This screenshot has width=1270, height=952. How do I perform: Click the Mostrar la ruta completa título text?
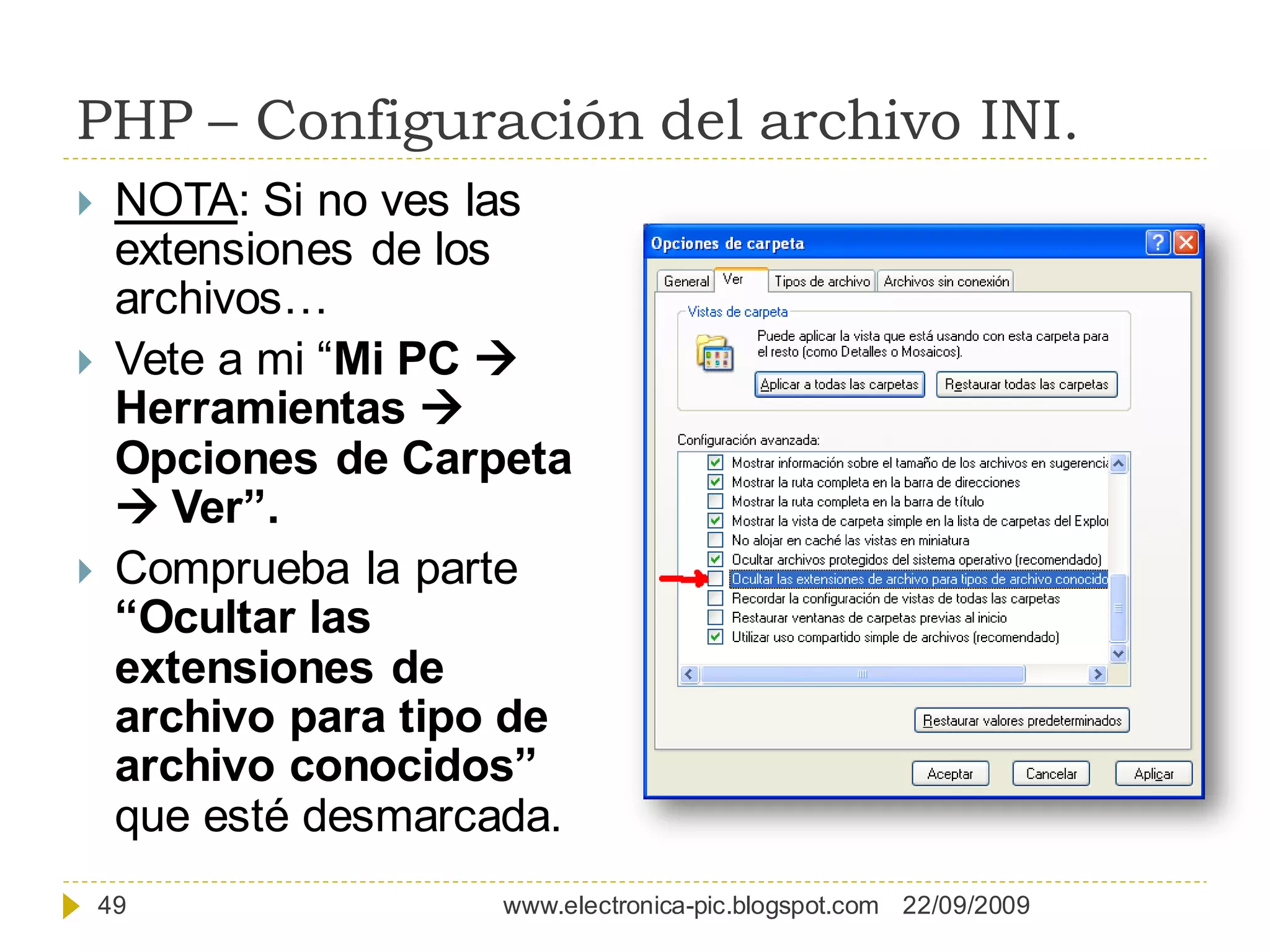click(x=858, y=501)
